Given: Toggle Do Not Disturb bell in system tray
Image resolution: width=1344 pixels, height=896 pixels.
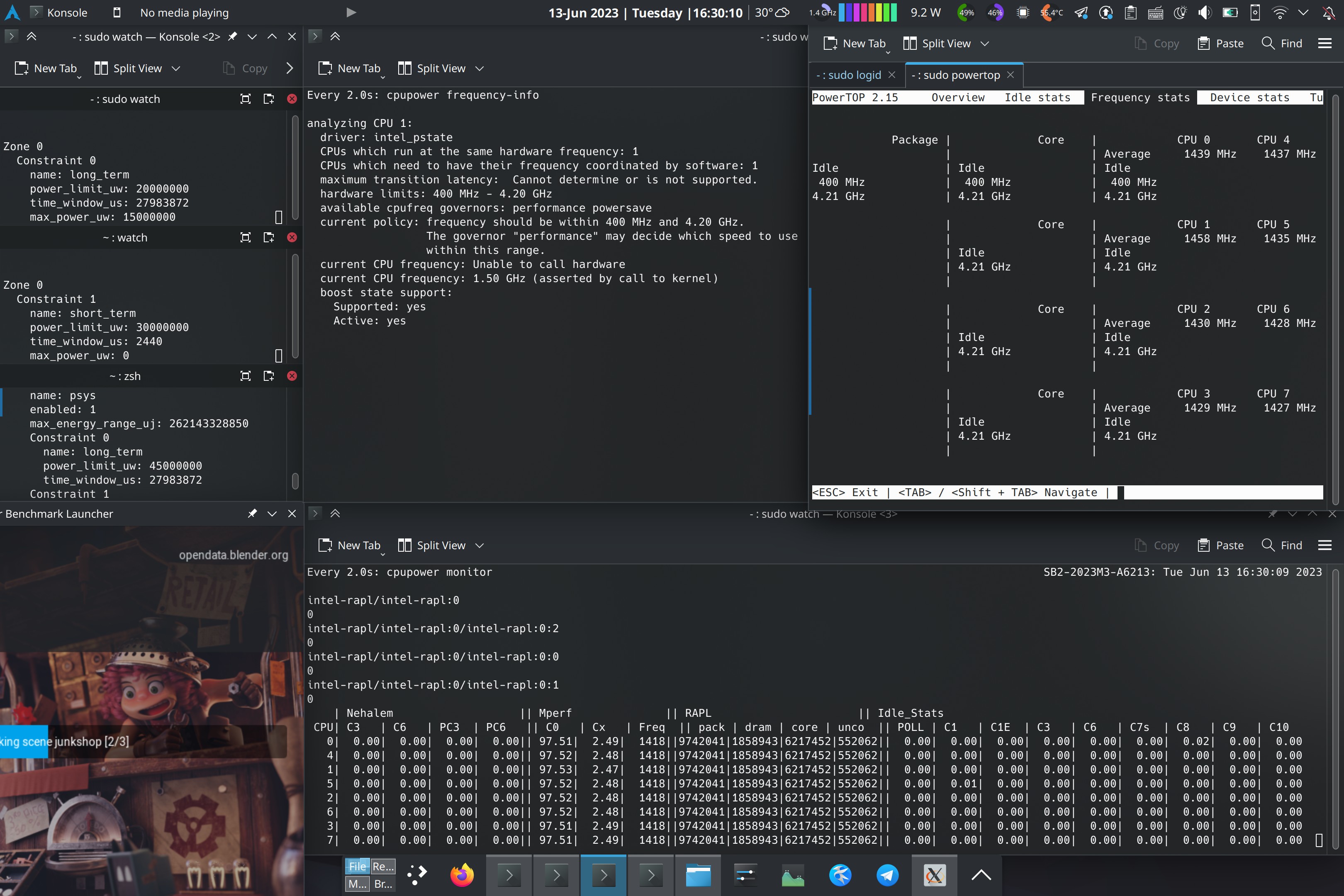Looking at the screenshot, I should 1328,12.
